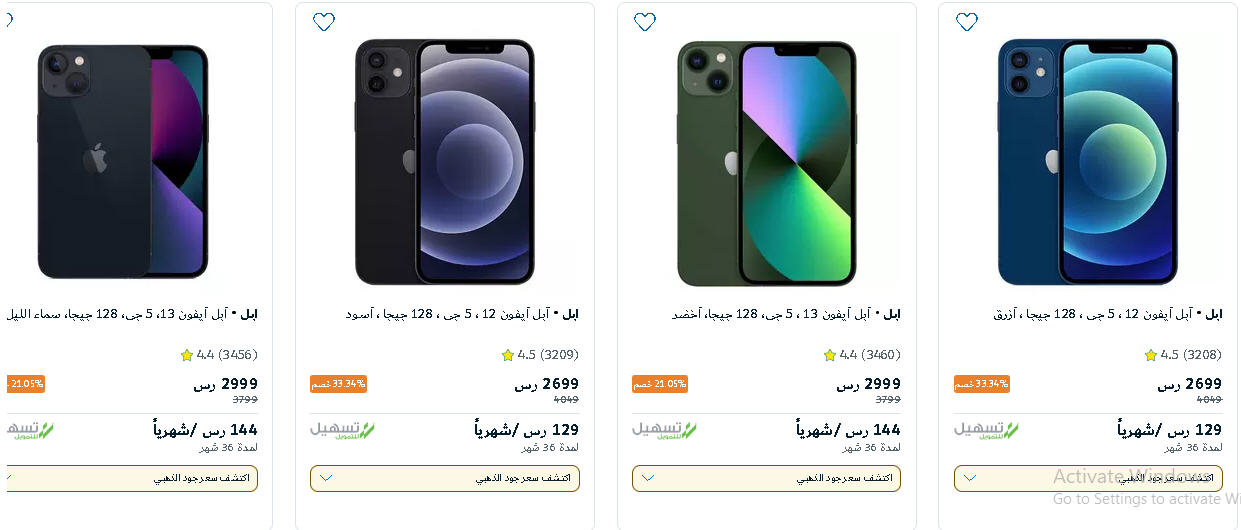Click Tasheel finance logo on green iPhone 13
1241x530 pixels.
(x=664, y=430)
